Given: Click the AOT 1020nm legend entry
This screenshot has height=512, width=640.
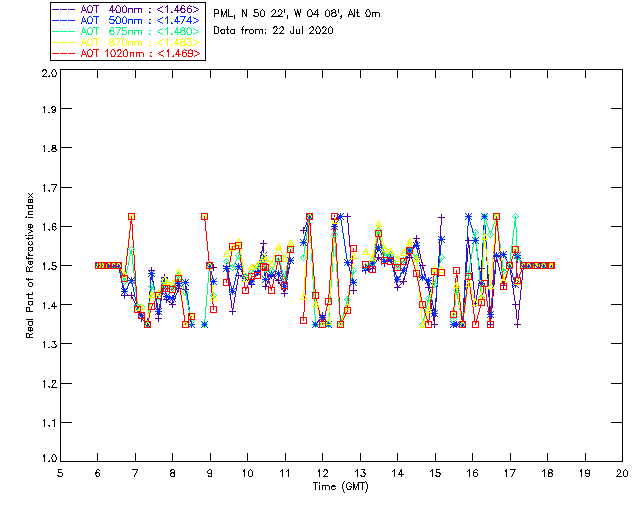Looking at the screenshot, I should [127, 53].
